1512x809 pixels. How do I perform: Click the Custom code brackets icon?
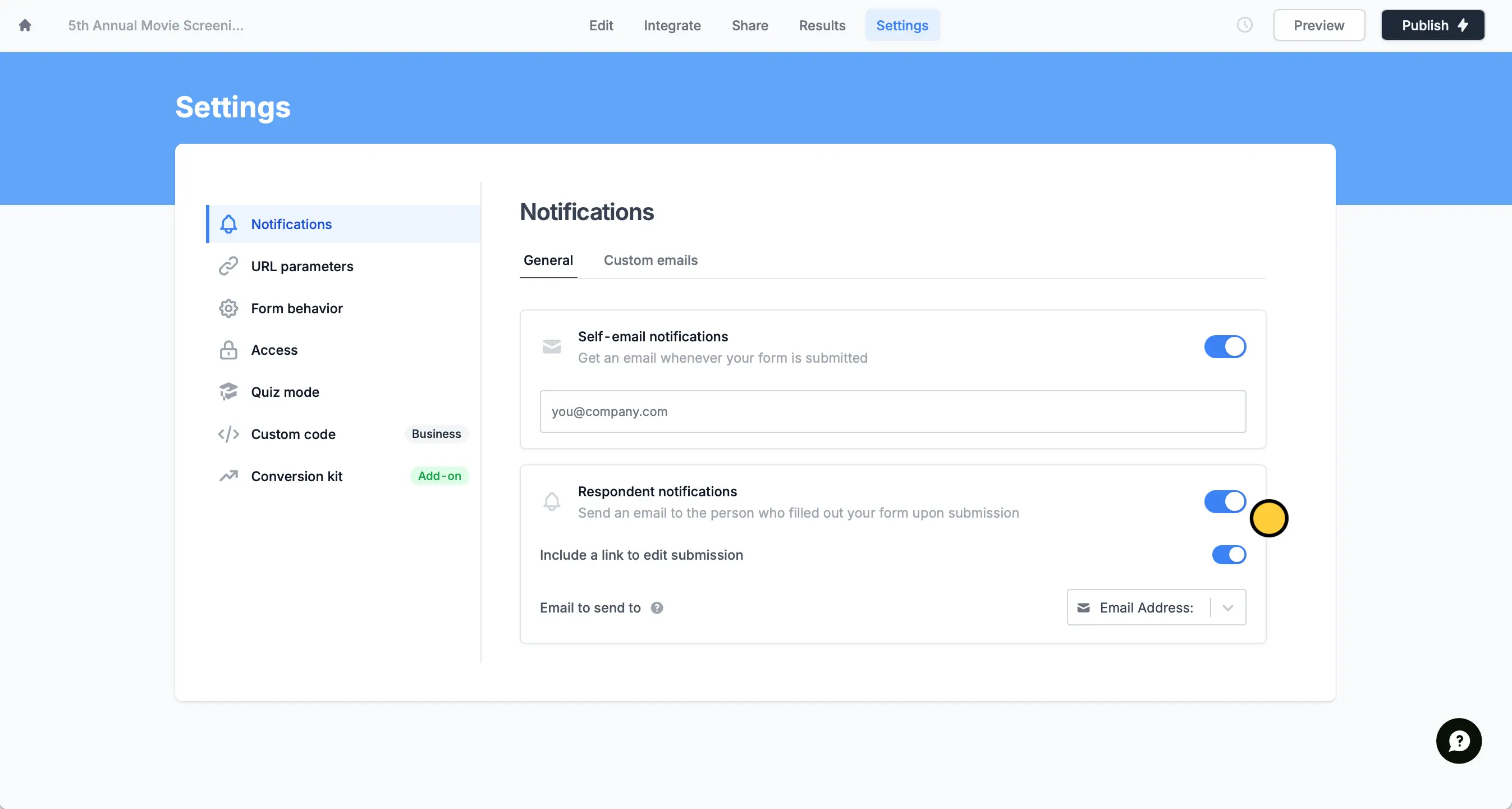click(228, 435)
